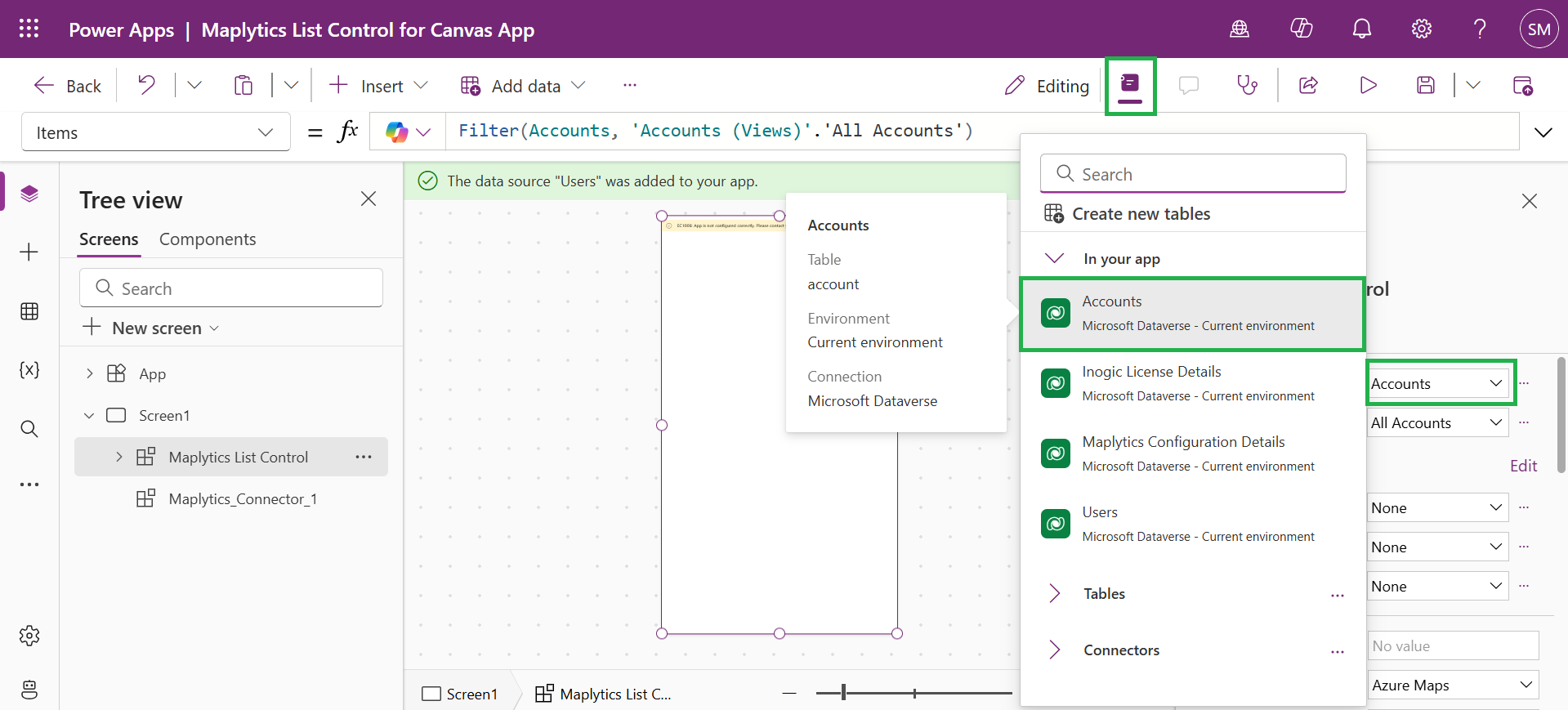Select Maplytics_Connector_1 in tree
Image resolution: width=1568 pixels, height=710 pixels.
[243, 499]
